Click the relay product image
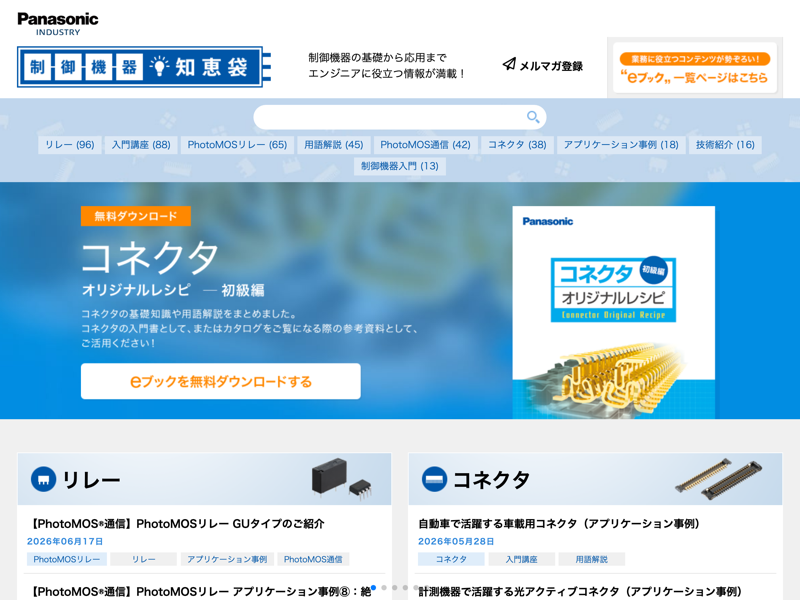800x600 pixels. (x=341, y=479)
